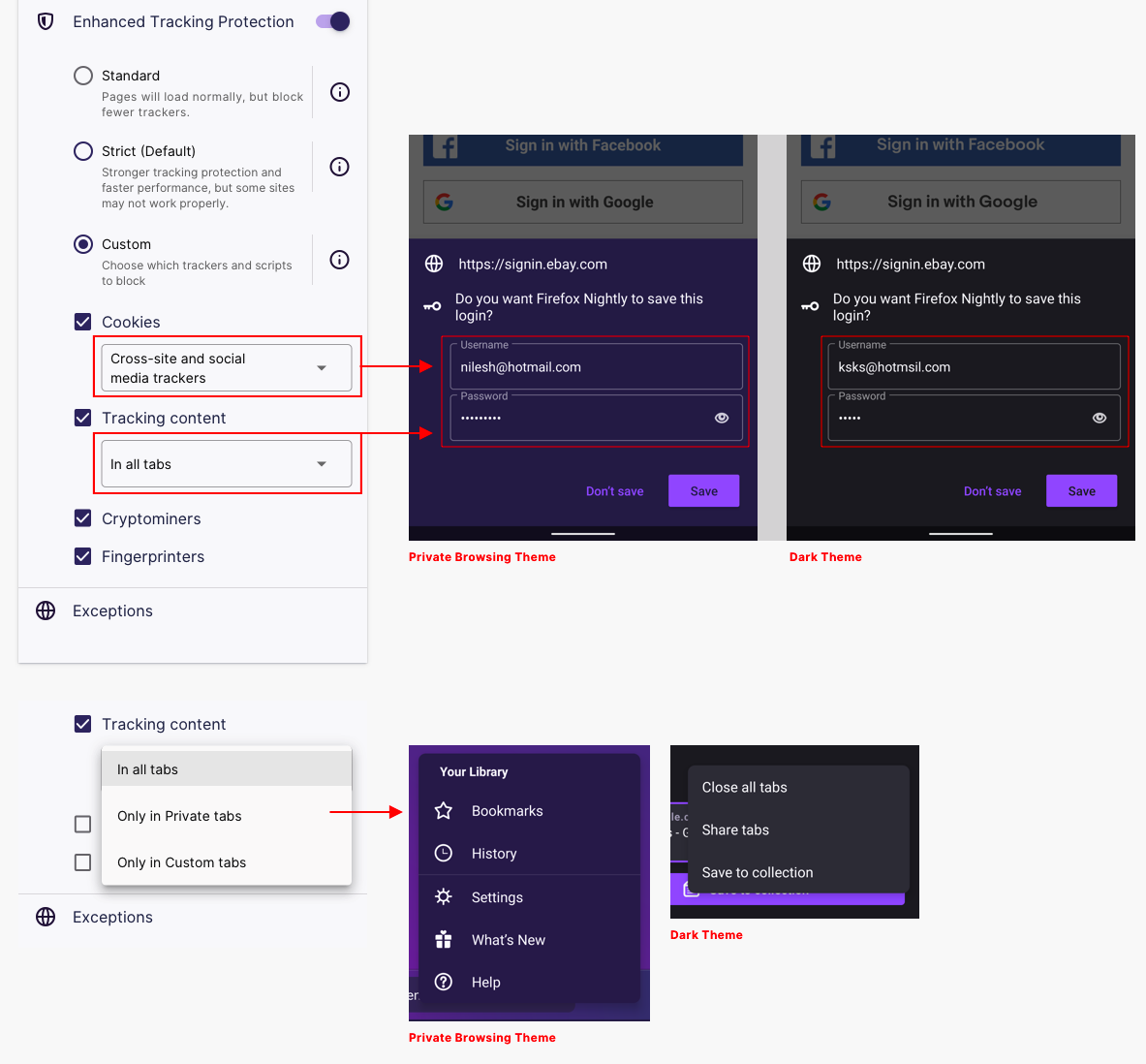Open the In all tabs dropdown
The image size is (1146, 1064).
[x=227, y=463]
